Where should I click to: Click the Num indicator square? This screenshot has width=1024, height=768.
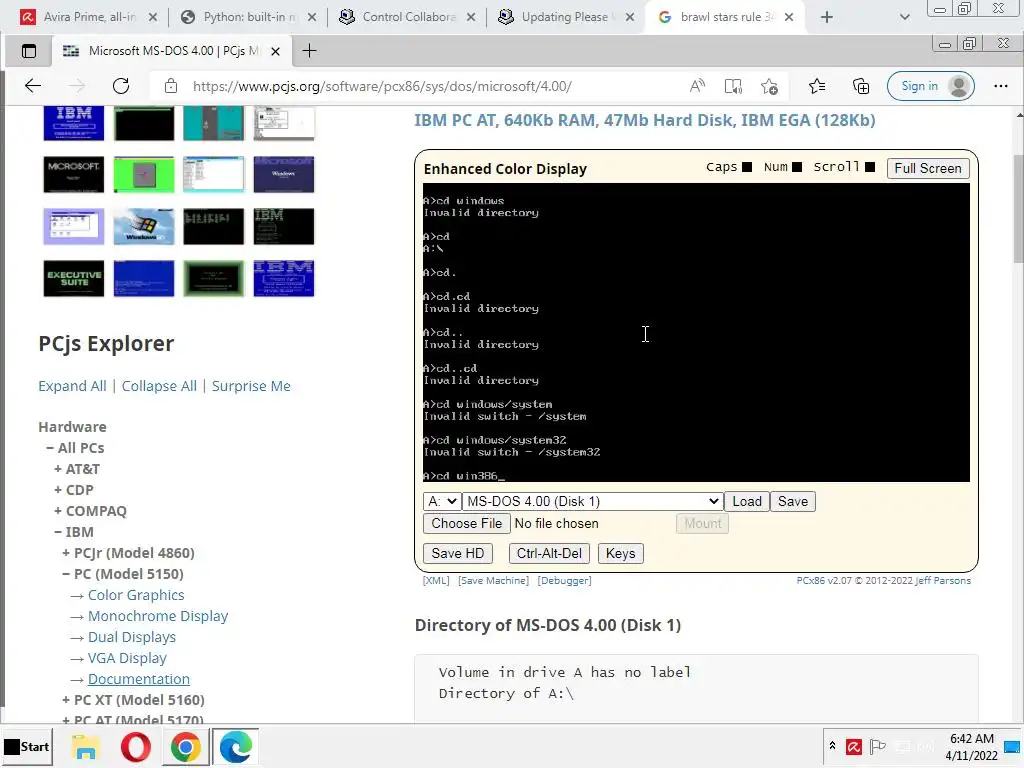tap(797, 167)
